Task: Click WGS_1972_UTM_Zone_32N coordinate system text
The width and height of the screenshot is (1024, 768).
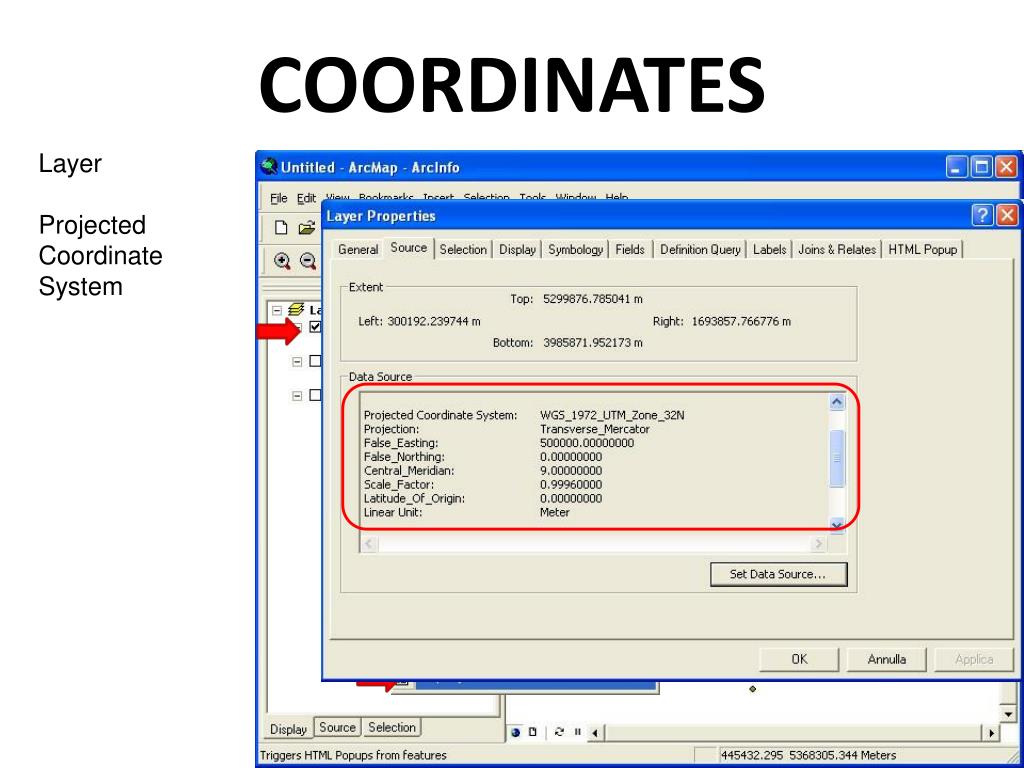Action: tap(612, 415)
